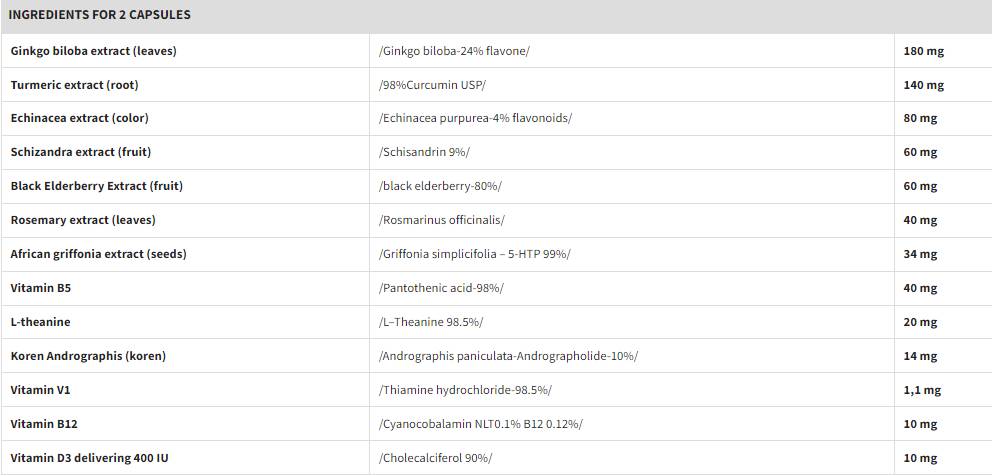Click Rosemary extract (leaves) cell
This screenshot has width=992, height=476.
coord(83,220)
